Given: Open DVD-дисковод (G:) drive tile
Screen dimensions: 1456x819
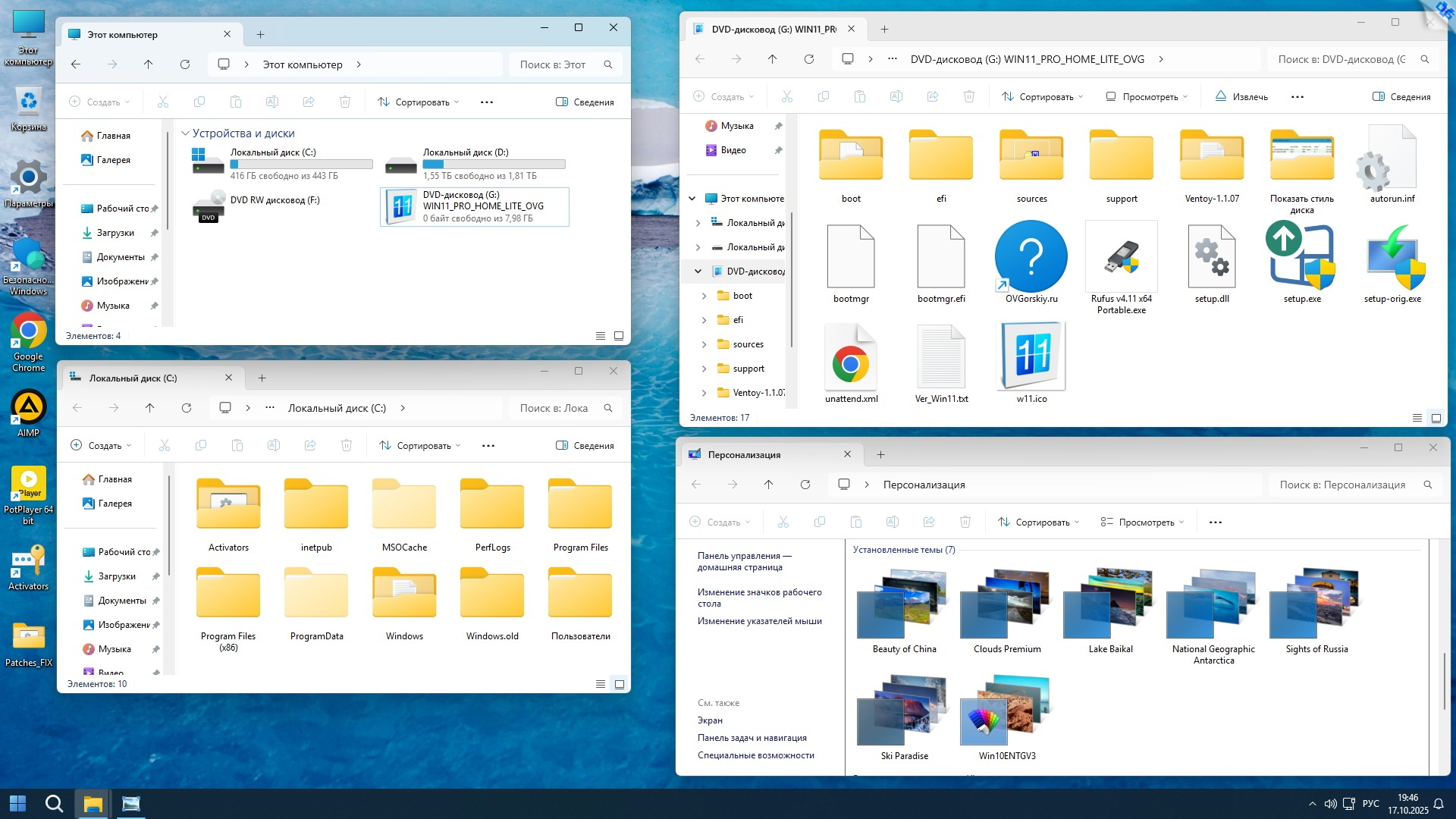Looking at the screenshot, I should (x=475, y=206).
